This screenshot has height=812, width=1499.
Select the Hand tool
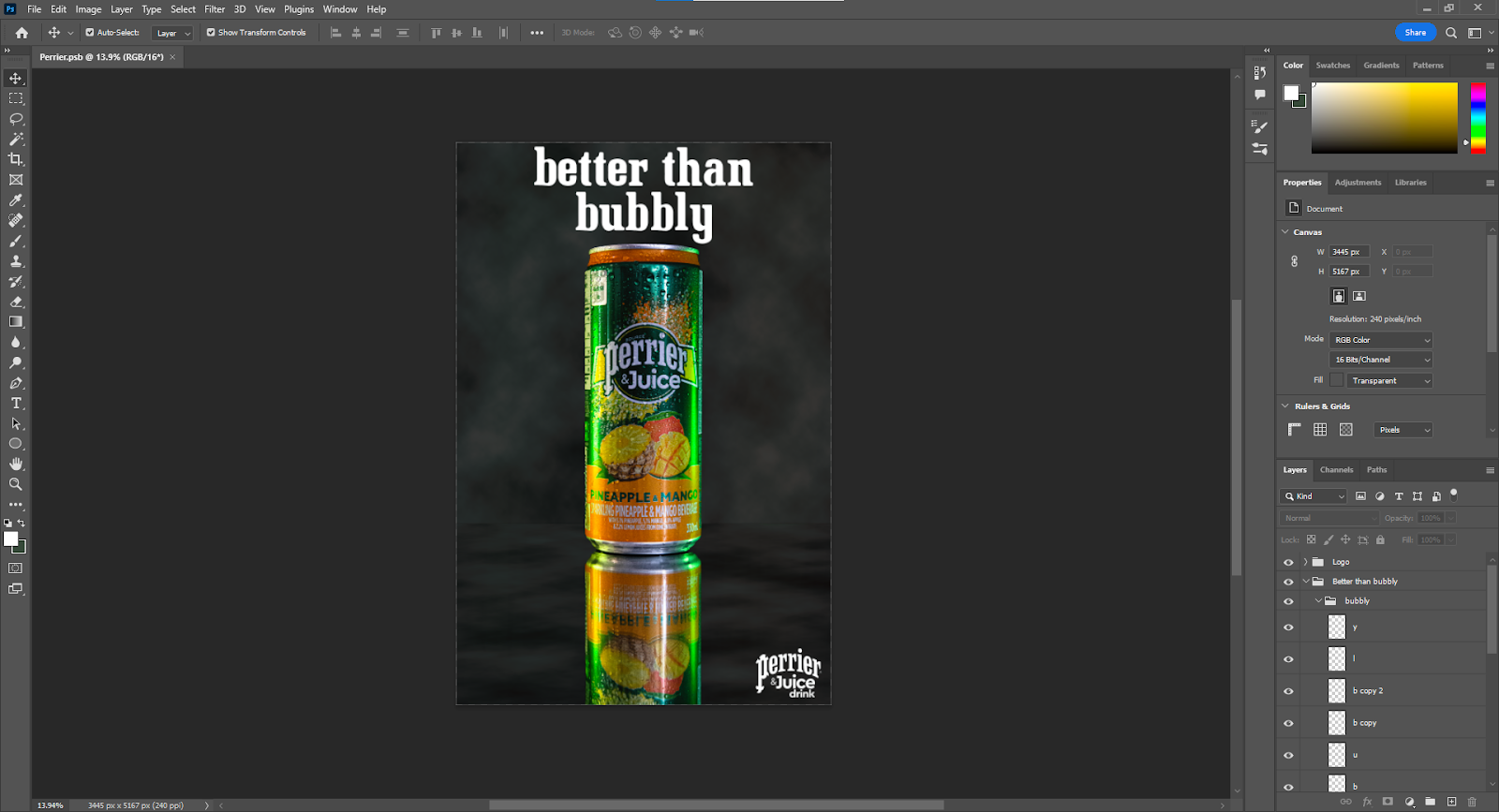tap(16, 465)
